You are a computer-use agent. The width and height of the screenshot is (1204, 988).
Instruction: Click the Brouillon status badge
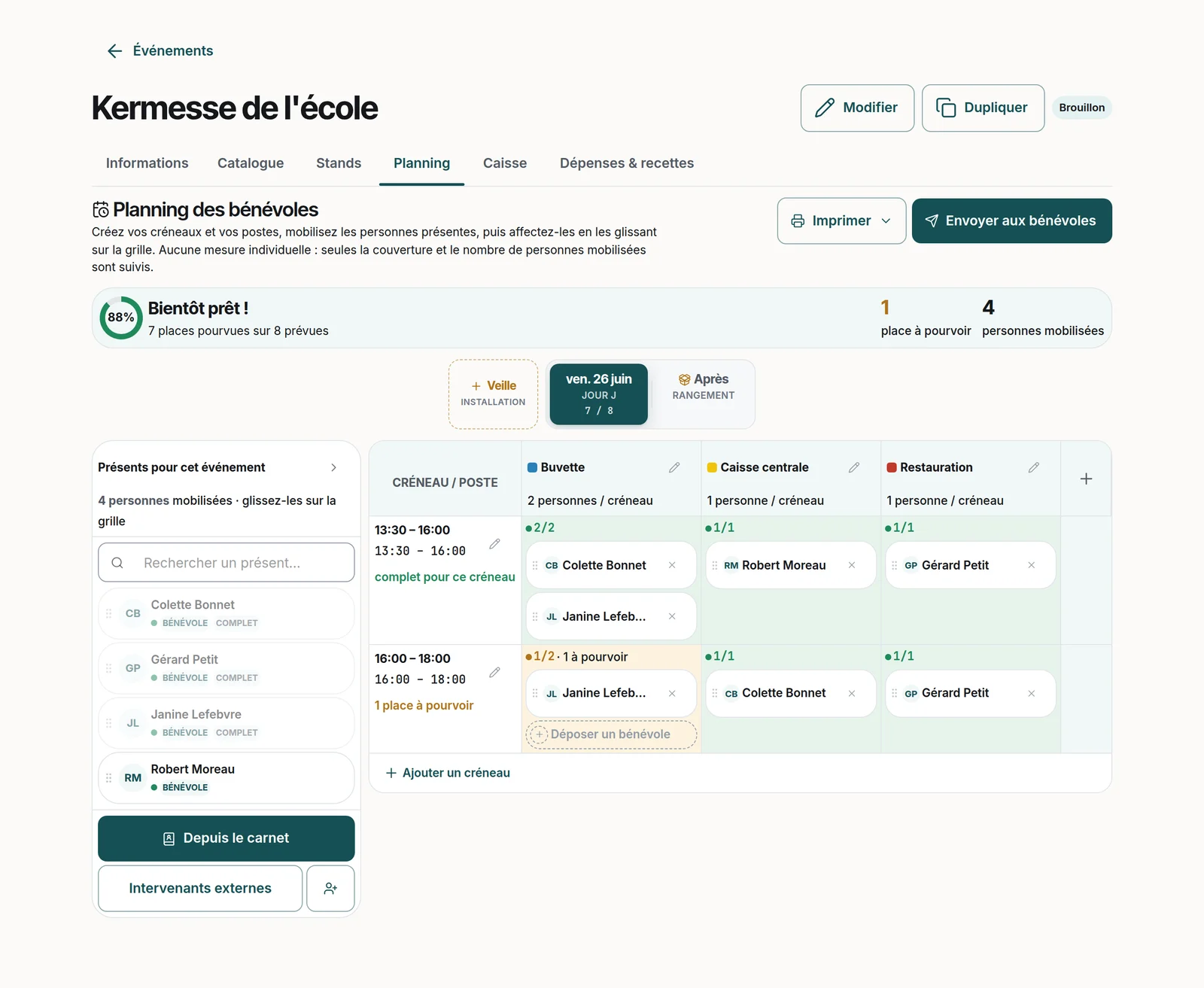point(1081,108)
